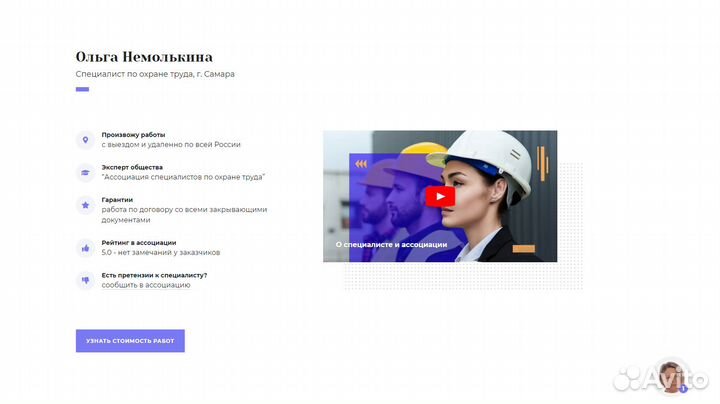Click the 'Произвожу работы' label
Image resolution: width=720 pixels, height=404 pixels.
pyautogui.click(x=133, y=135)
